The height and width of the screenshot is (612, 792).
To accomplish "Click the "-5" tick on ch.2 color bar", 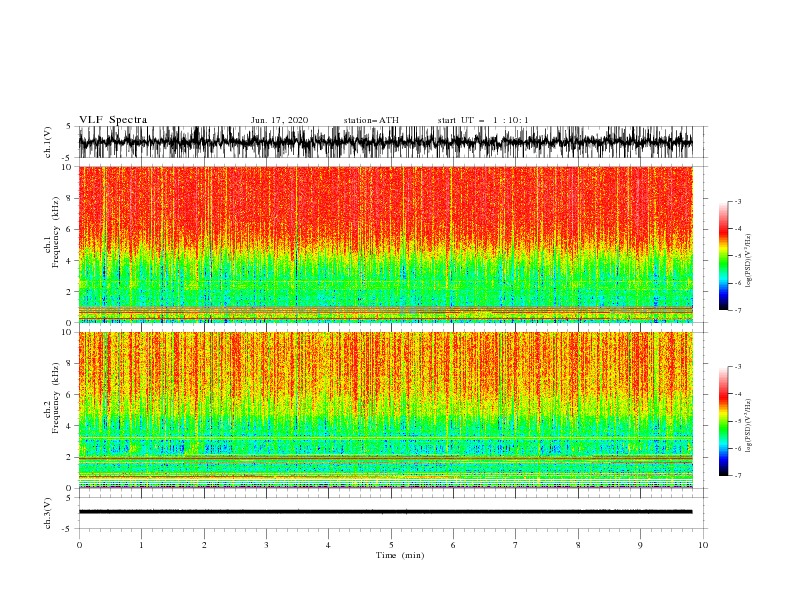I will pyautogui.click(x=737, y=421).
